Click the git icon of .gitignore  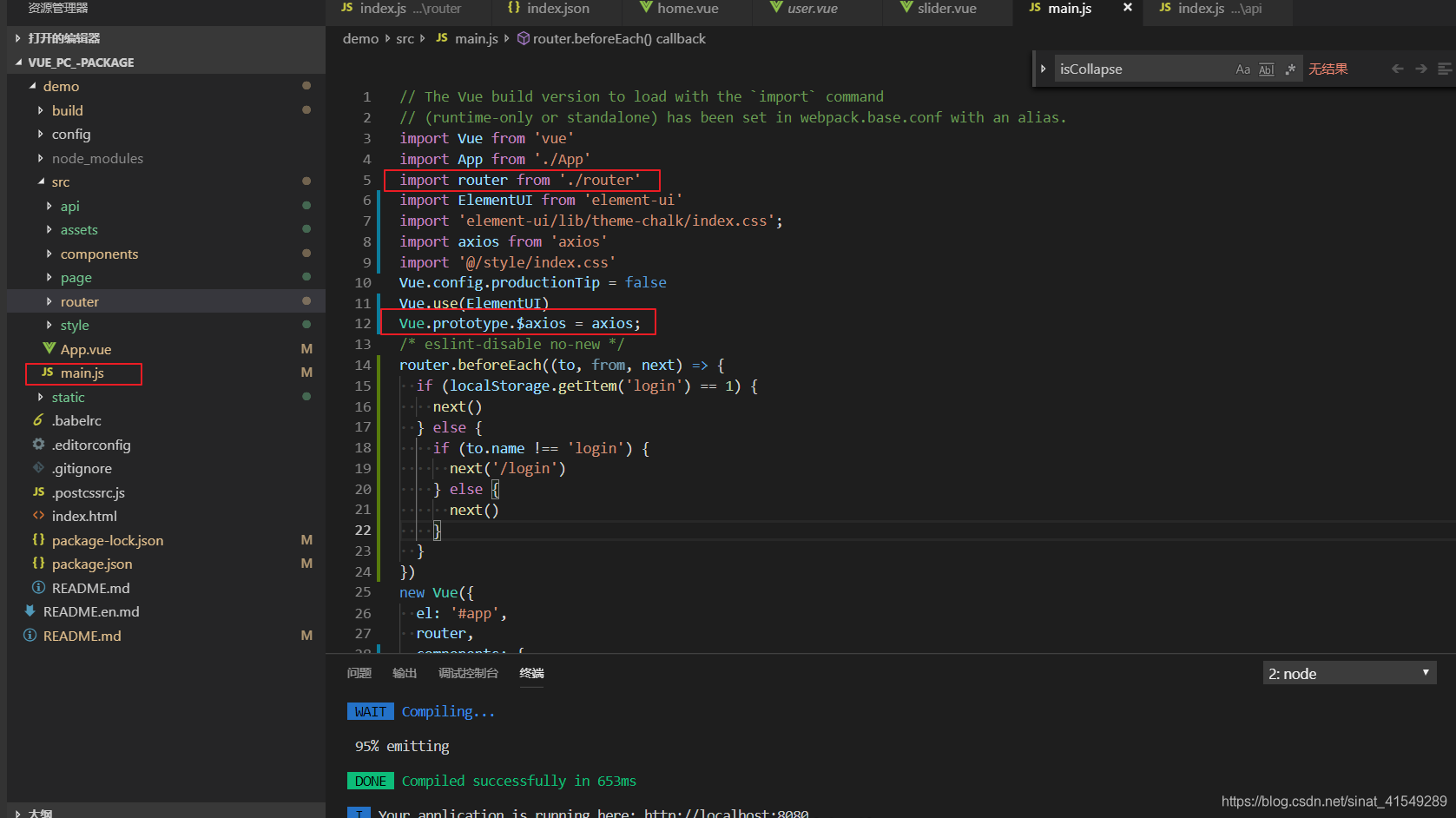coord(38,467)
